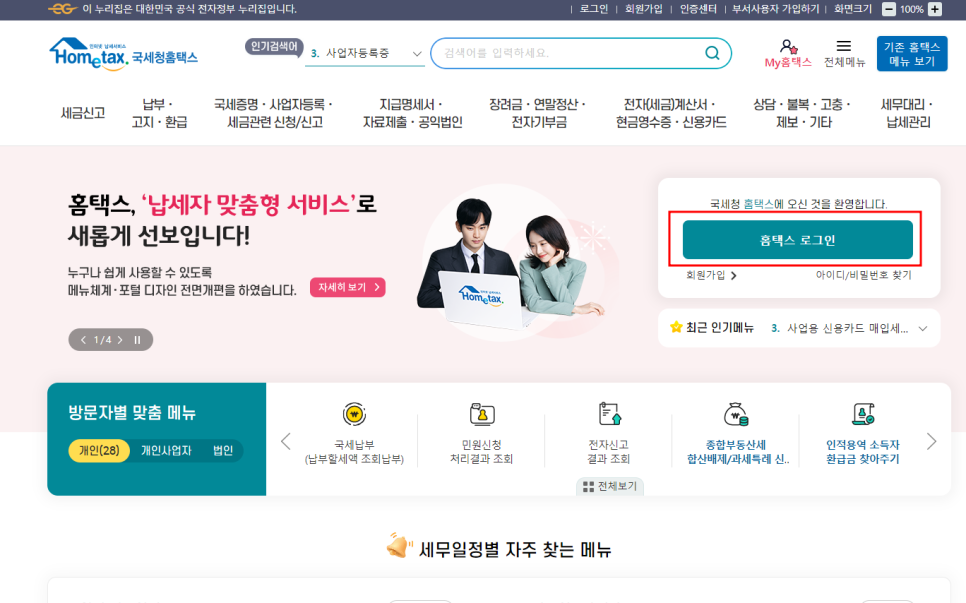Show previous shortcut menu items
The width and height of the screenshot is (966, 603).
coord(285,441)
